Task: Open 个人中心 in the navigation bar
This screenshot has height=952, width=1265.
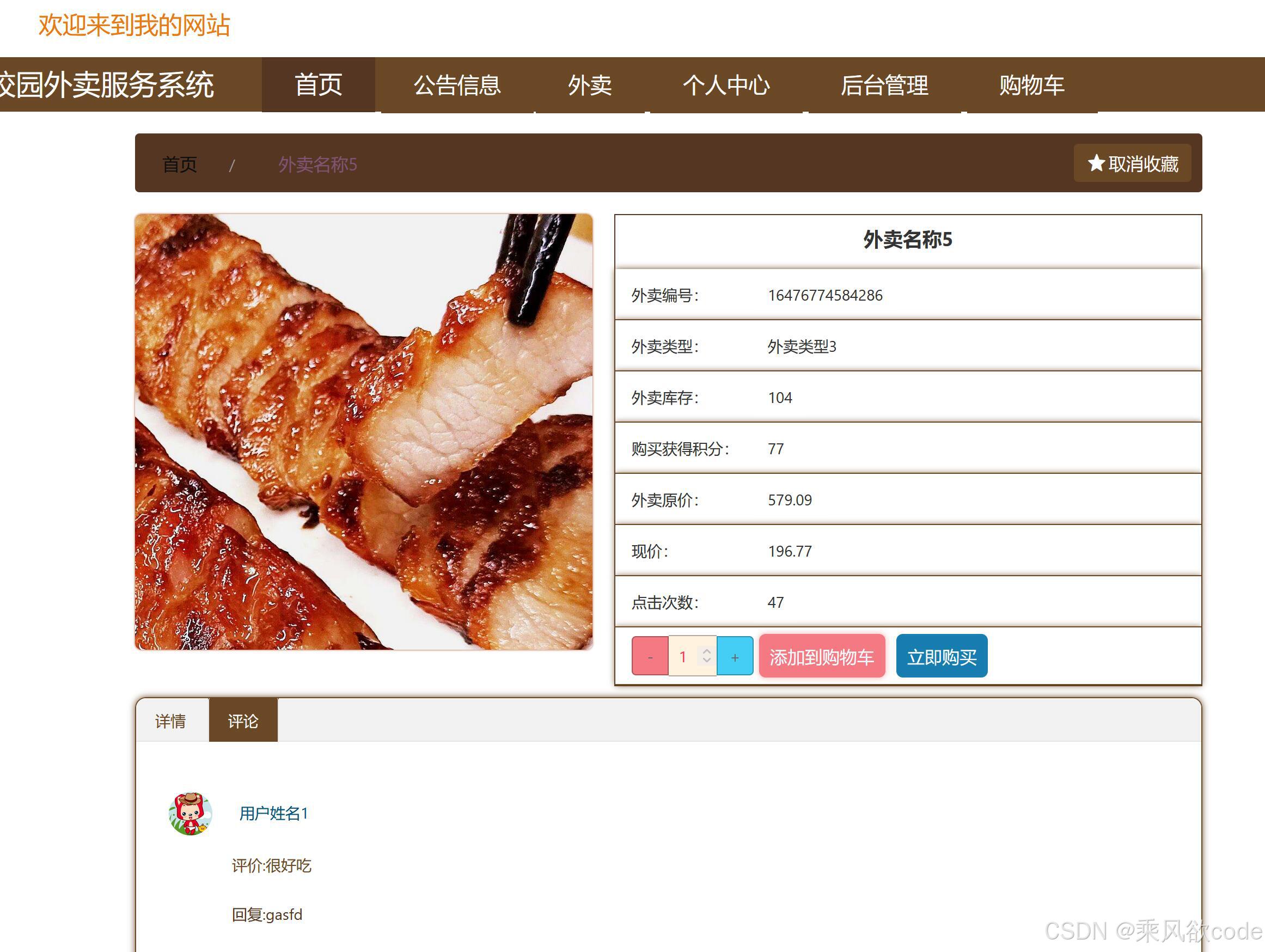Action: tap(726, 84)
